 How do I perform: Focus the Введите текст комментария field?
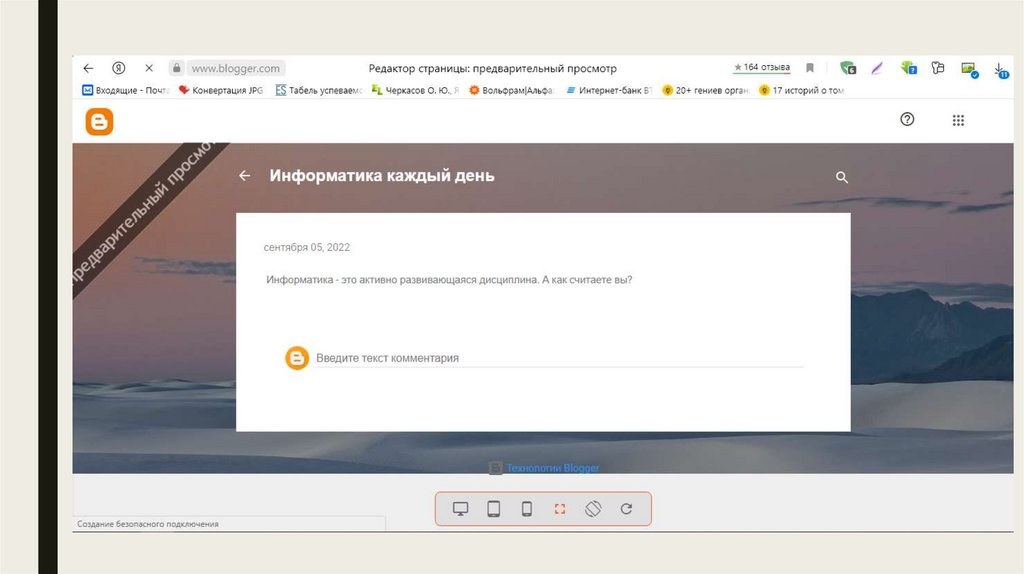pos(559,358)
